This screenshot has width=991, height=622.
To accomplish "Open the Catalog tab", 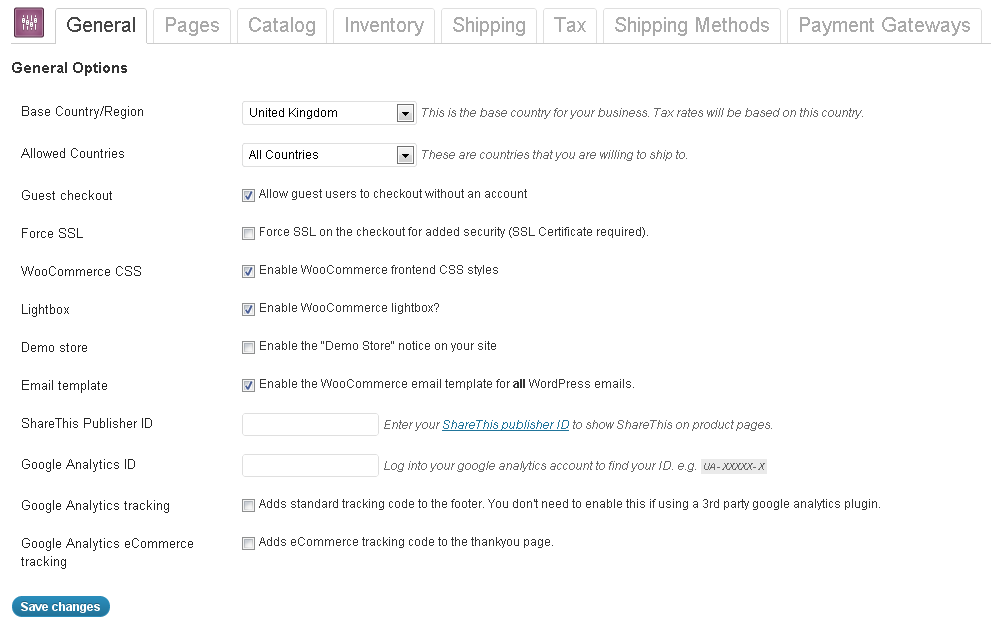I will click(282, 26).
